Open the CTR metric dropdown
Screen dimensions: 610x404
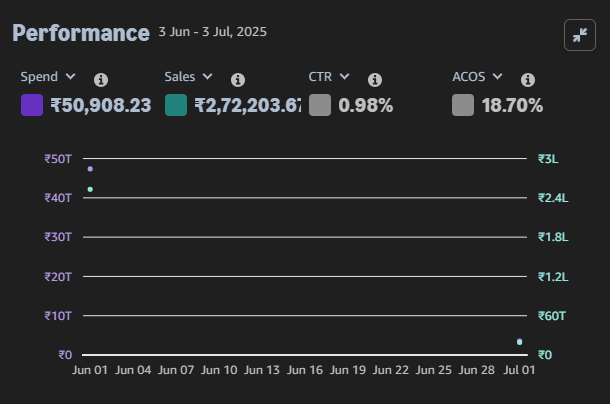pyautogui.click(x=329, y=77)
